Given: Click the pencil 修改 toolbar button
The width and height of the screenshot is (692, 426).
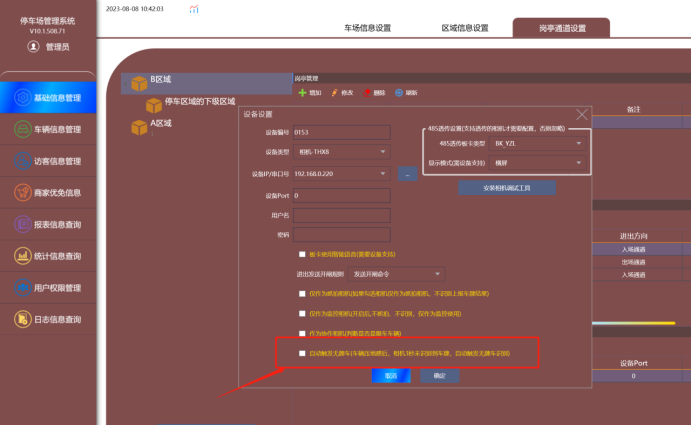Looking at the screenshot, I should point(342,93).
